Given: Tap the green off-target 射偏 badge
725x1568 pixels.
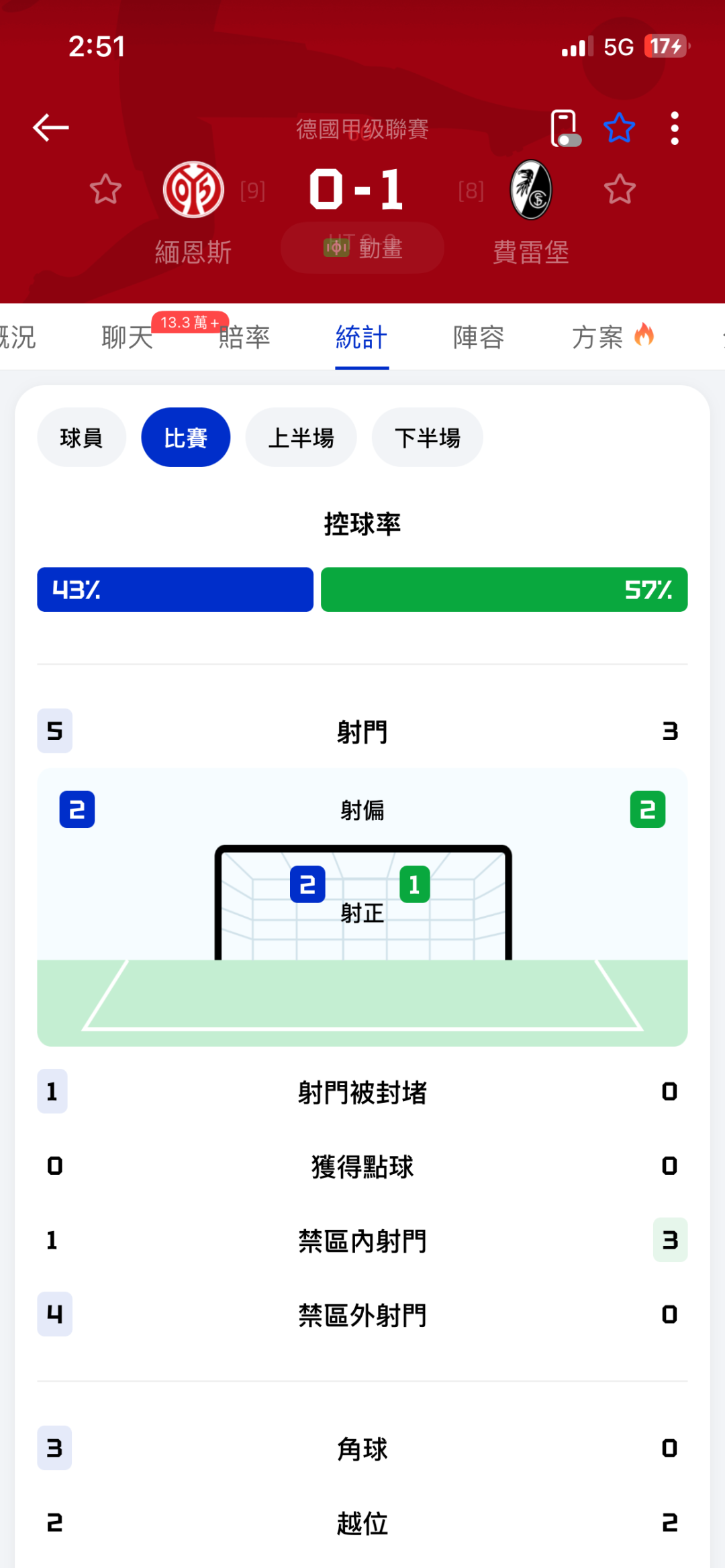Looking at the screenshot, I should 647,810.
